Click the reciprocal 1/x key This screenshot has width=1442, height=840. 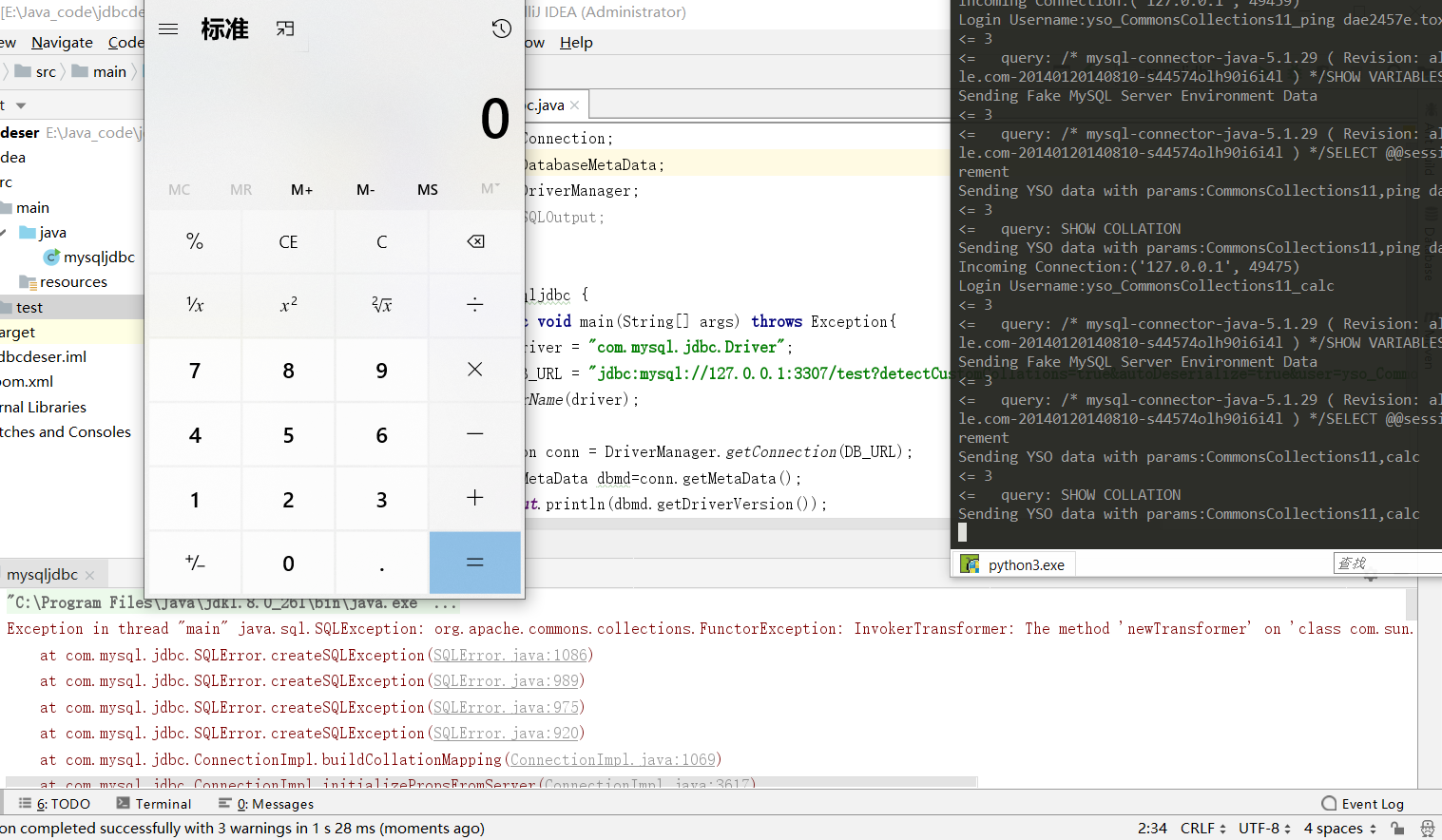195,305
